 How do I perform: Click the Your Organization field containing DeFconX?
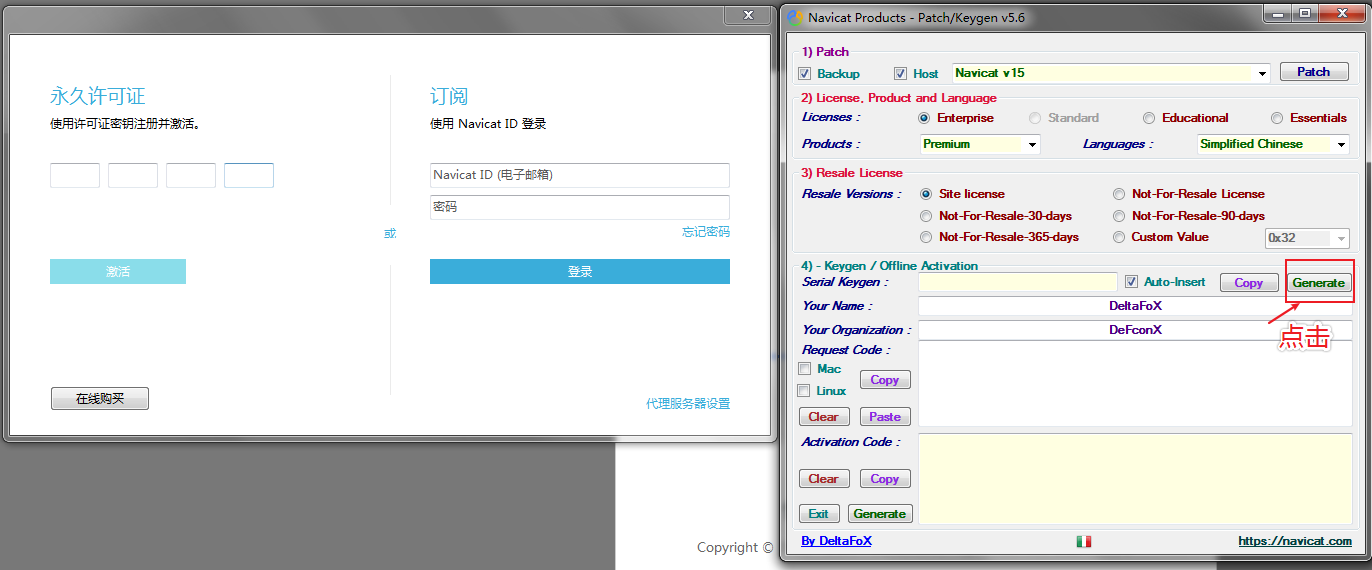(1135, 330)
